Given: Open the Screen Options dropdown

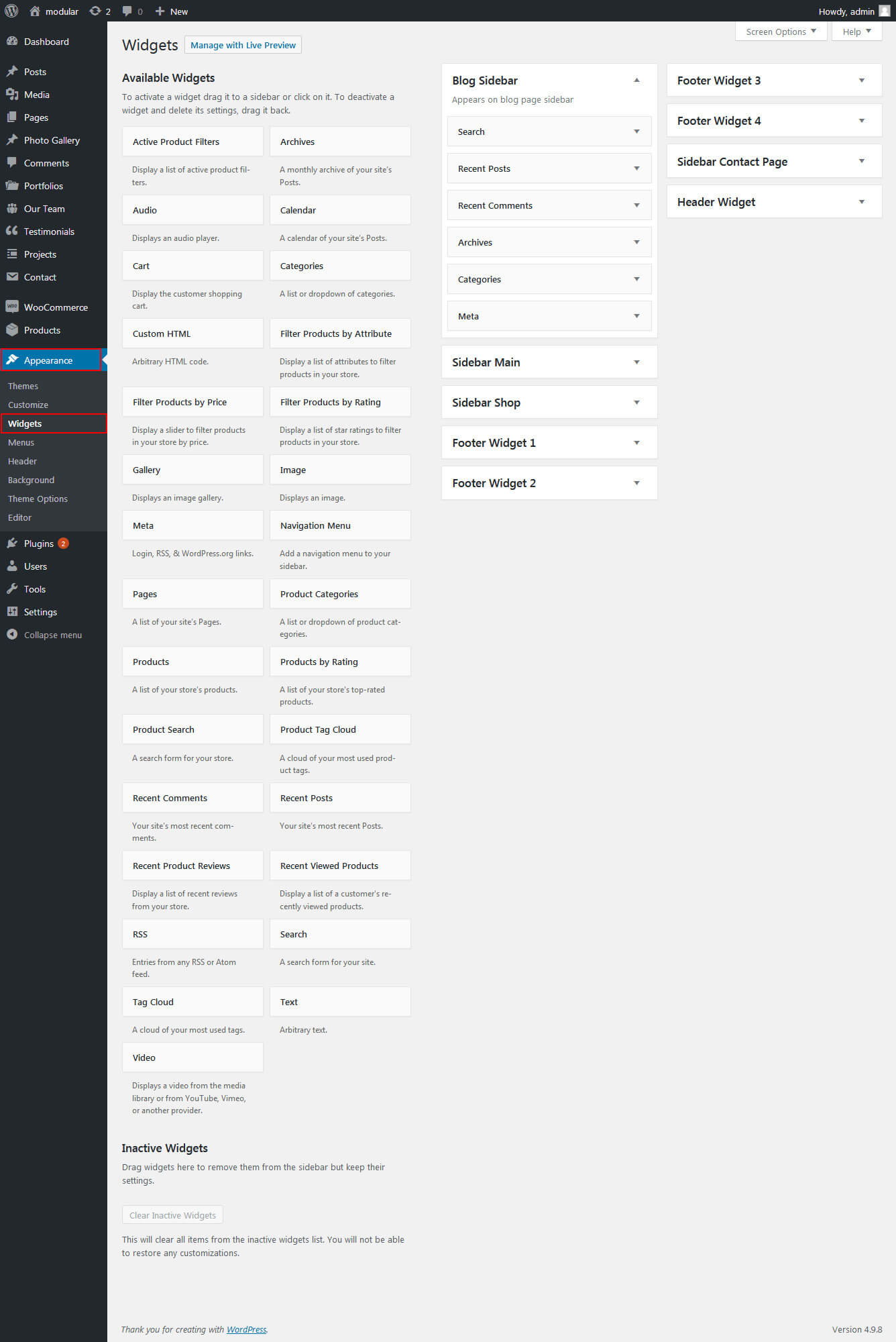Looking at the screenshot, I should click(x=781, y=32).
